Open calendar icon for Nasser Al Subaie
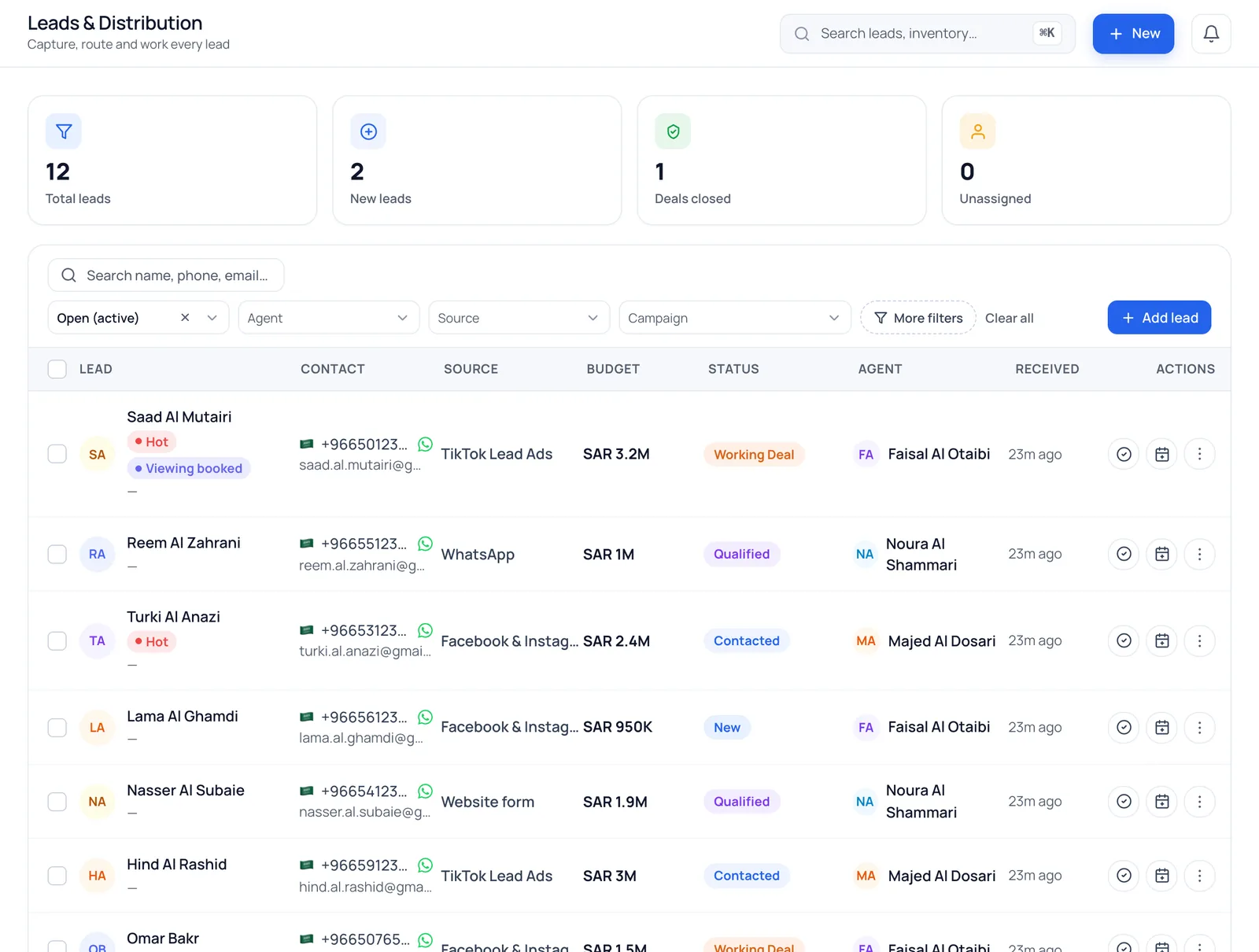Screen dimensions: 1259x952 (x=1161, y=801)
